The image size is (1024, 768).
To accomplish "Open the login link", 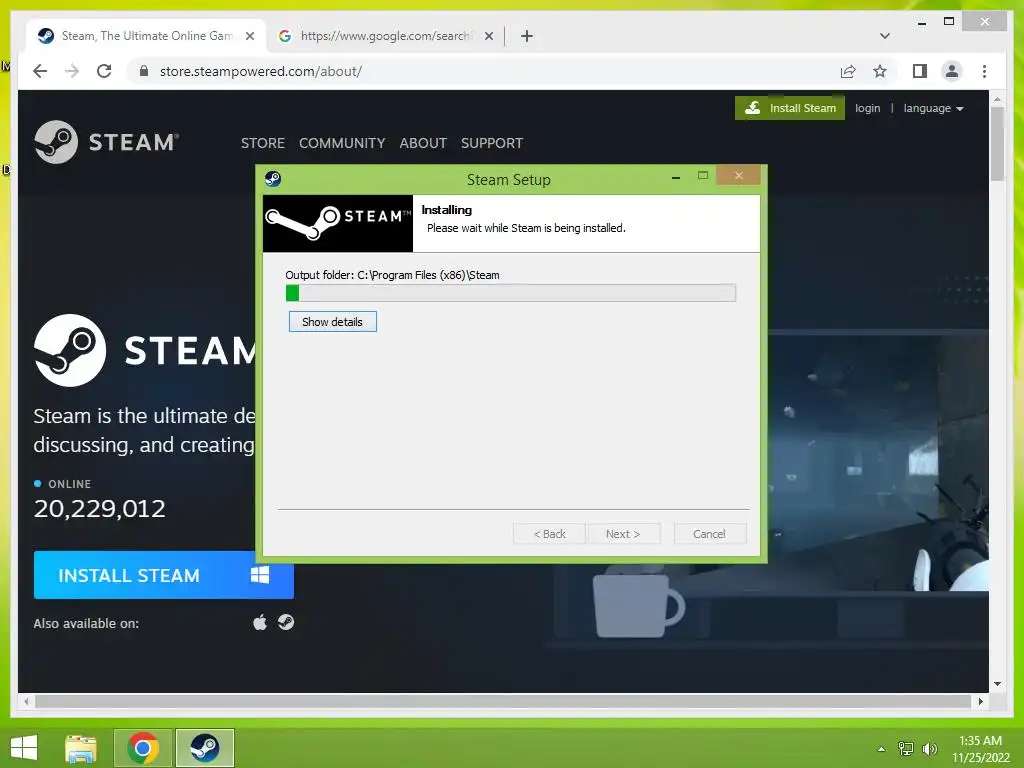I will (867, 108).
